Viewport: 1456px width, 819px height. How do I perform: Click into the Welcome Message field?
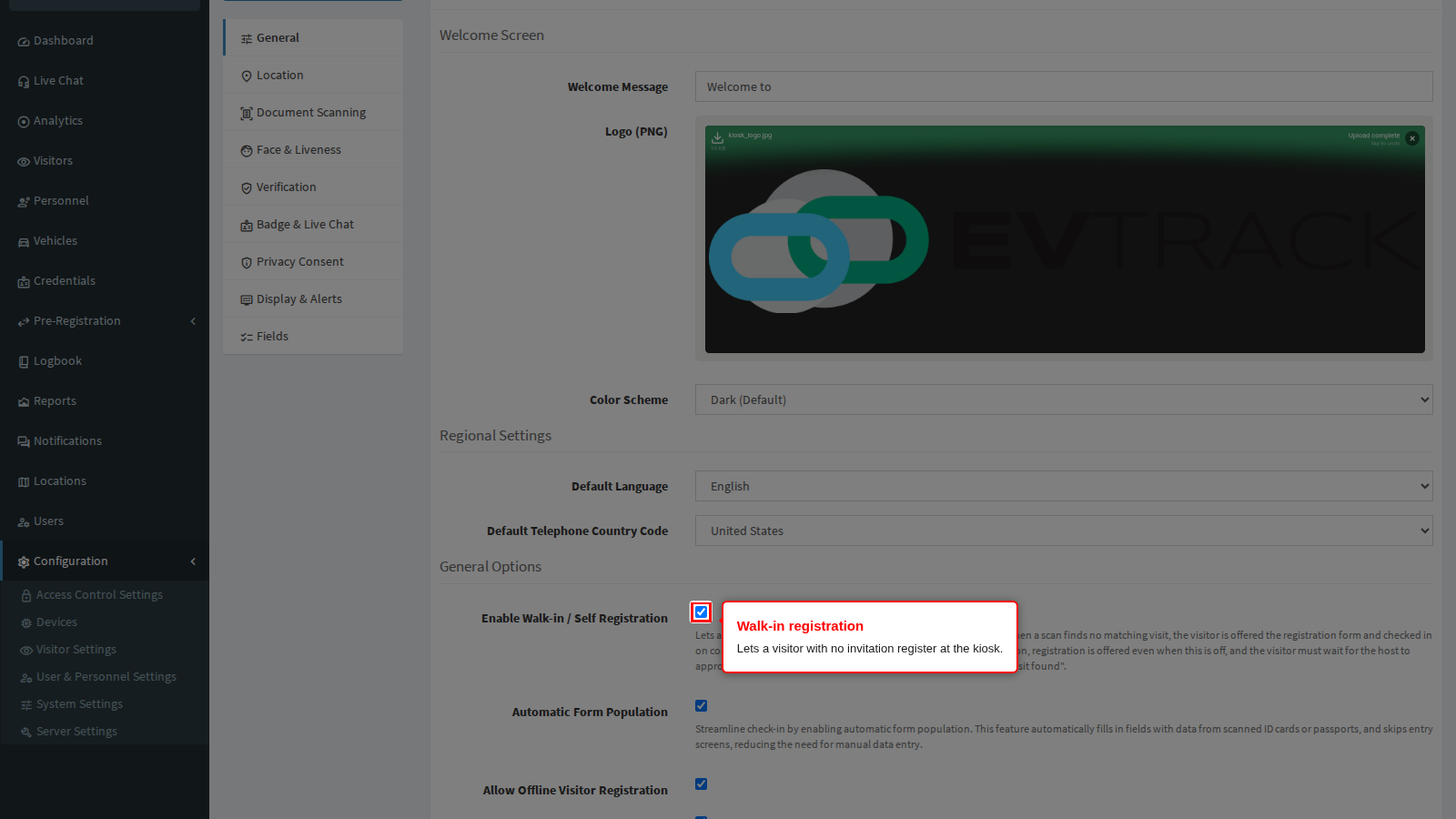[1064, 86]
